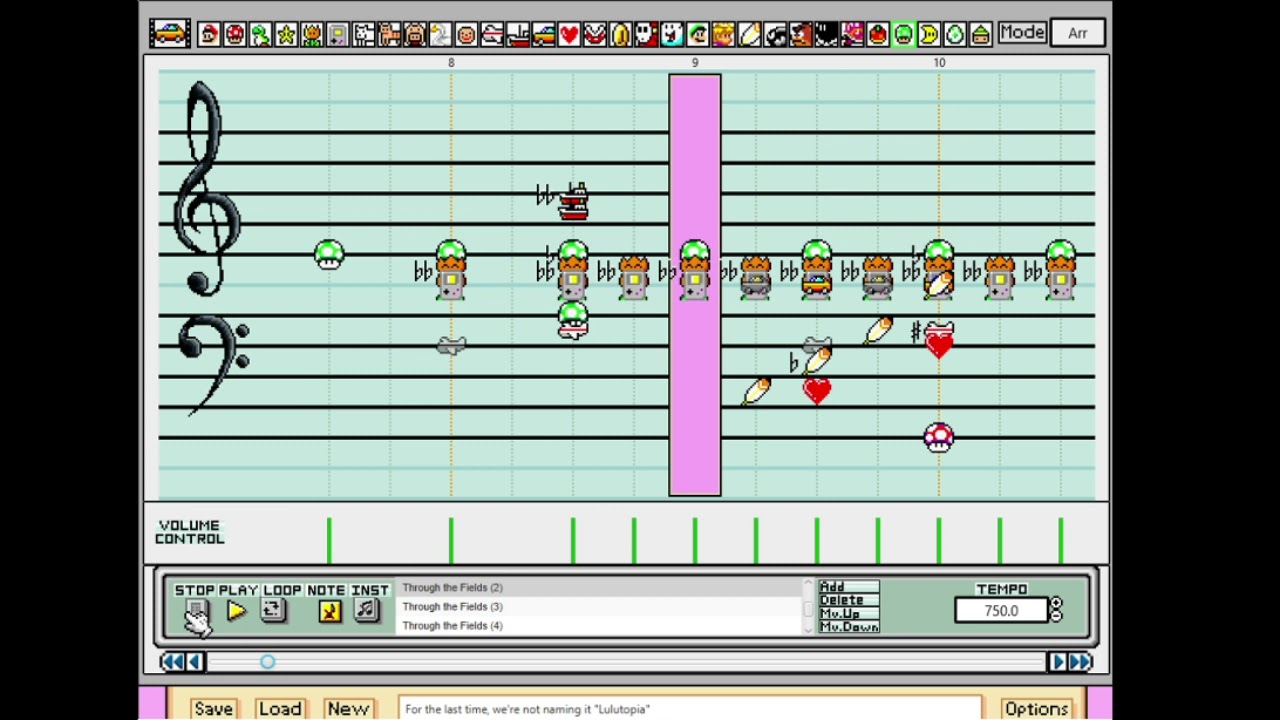Decrease tempo with the minus stepper
1280x720 pixels.
(1056, 617)
